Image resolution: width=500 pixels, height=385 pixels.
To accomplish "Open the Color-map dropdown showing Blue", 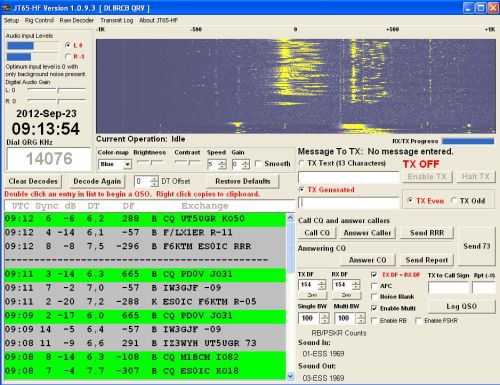I will pos(115,164).
